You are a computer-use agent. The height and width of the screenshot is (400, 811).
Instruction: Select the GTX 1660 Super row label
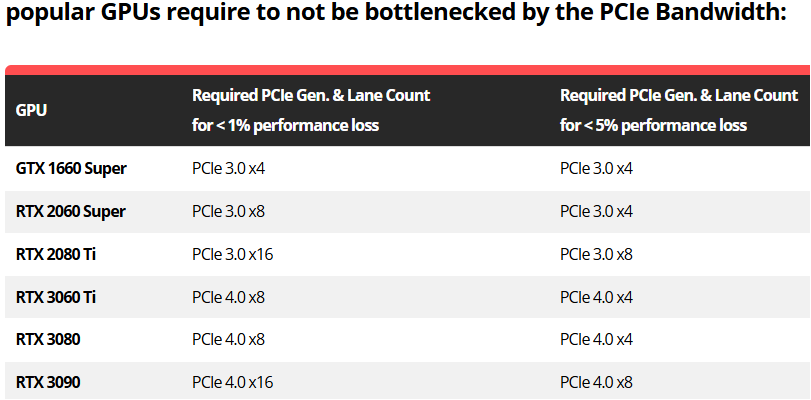point(71,168)
